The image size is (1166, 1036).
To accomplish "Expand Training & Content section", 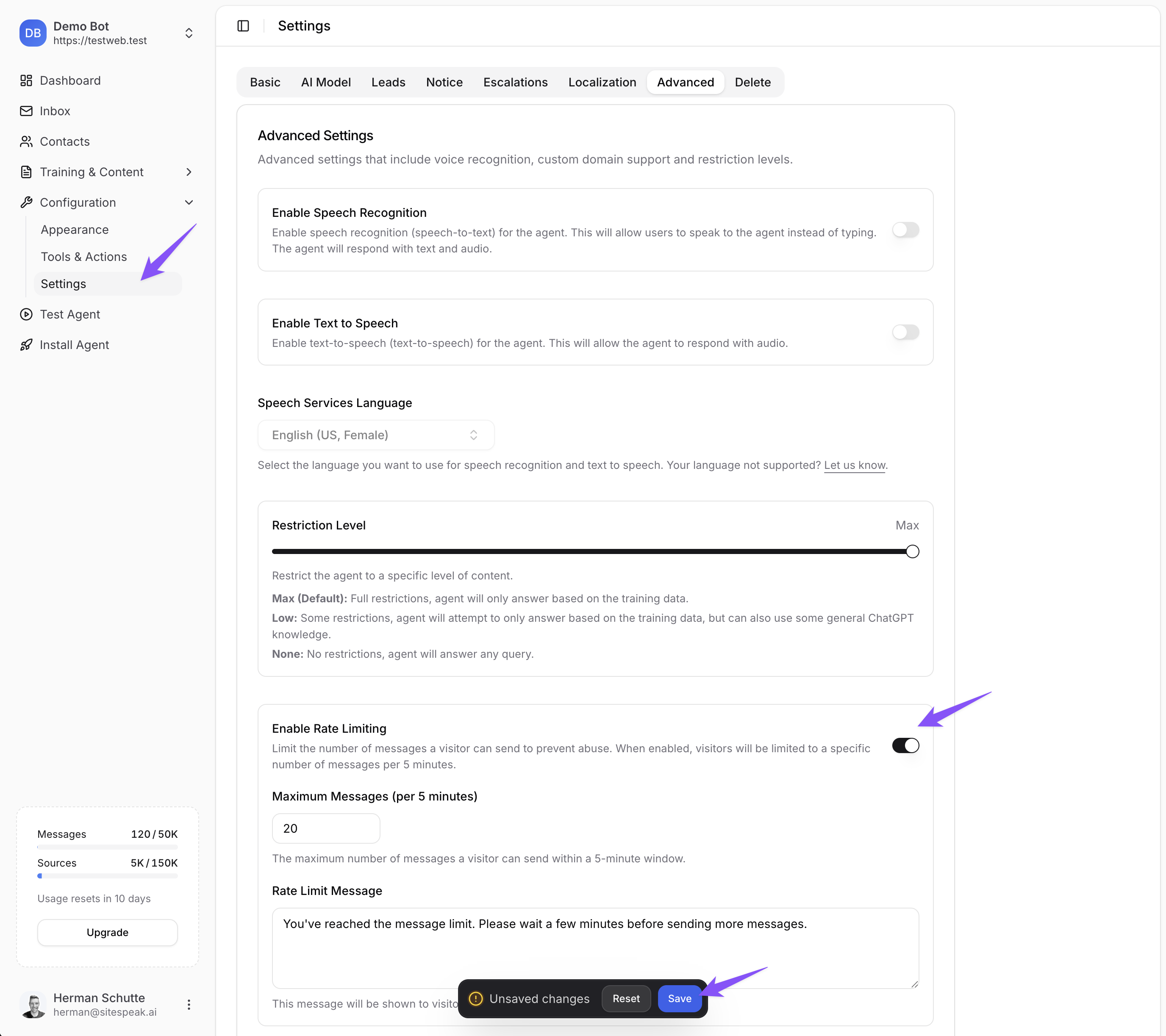I will click(x=189, y=172).
